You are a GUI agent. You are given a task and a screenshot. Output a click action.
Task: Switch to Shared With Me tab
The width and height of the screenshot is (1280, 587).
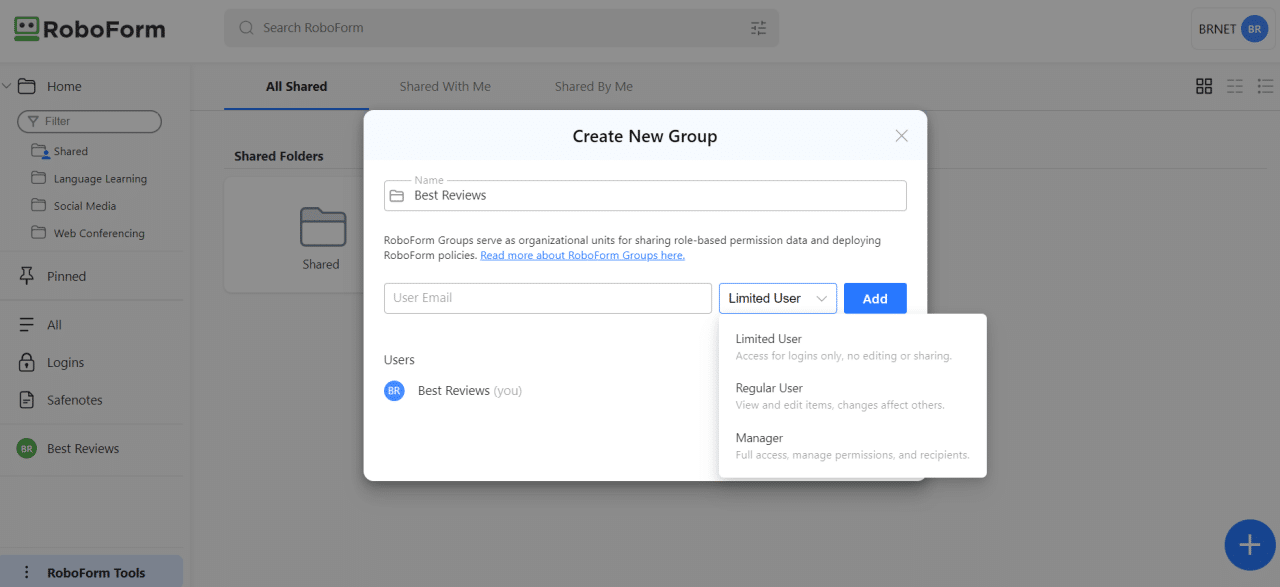445,86
